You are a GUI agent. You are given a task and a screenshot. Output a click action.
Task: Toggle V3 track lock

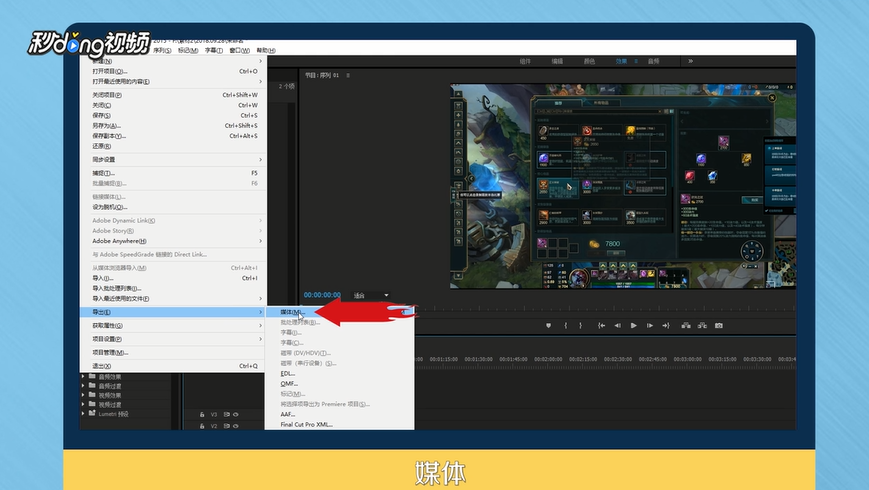click(x=202, y=414)
